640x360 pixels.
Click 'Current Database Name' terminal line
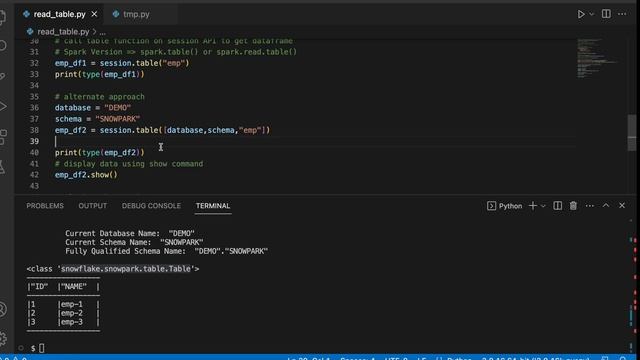tap(130, 233)
